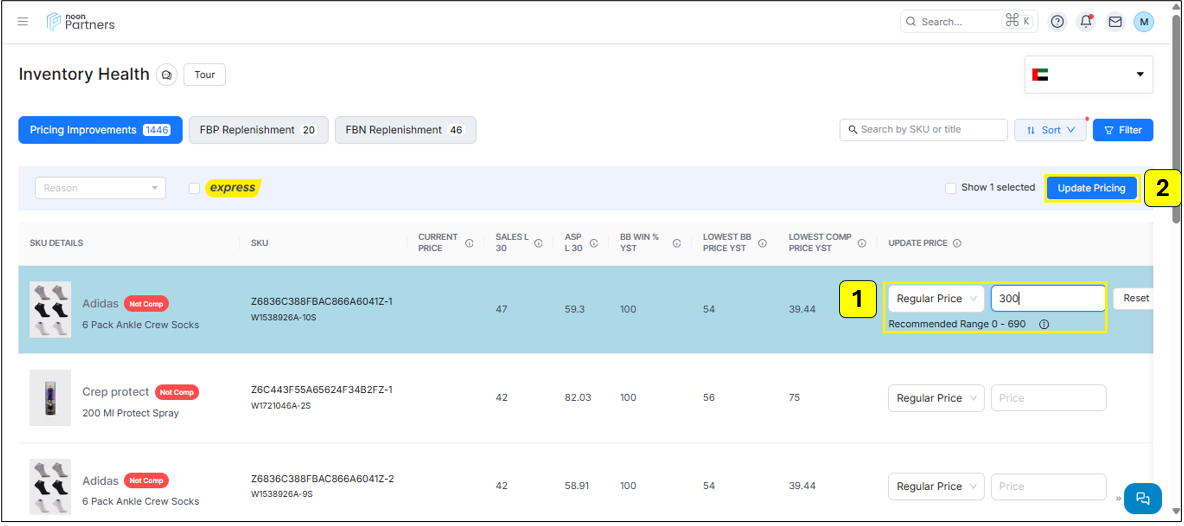1184x526 pixels.
Task: Click info icon next to Recommended Range
Action: click(x=1043, y=324)
